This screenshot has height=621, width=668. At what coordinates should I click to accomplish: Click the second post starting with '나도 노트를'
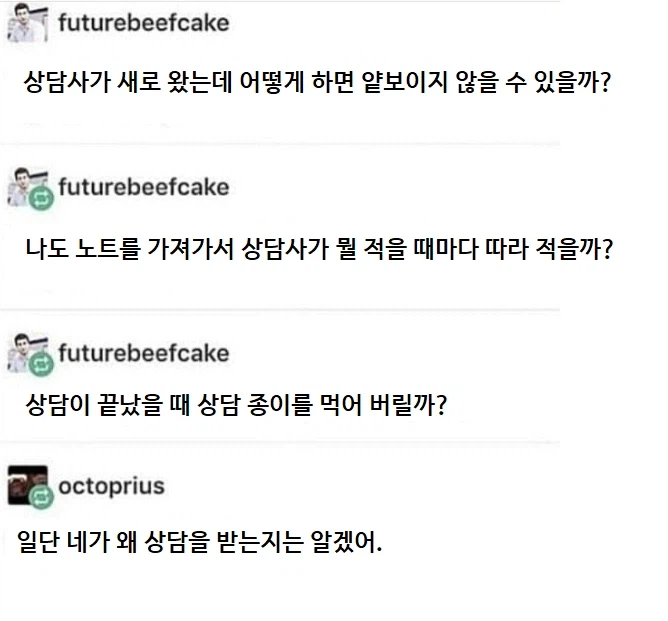(318, 248)
